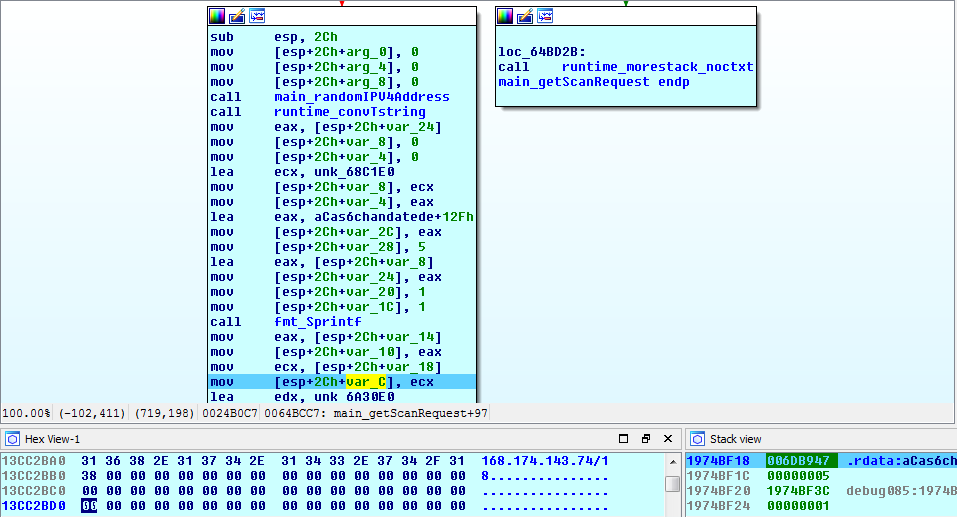Close the Hex View-1 panel

coord(665,439)
